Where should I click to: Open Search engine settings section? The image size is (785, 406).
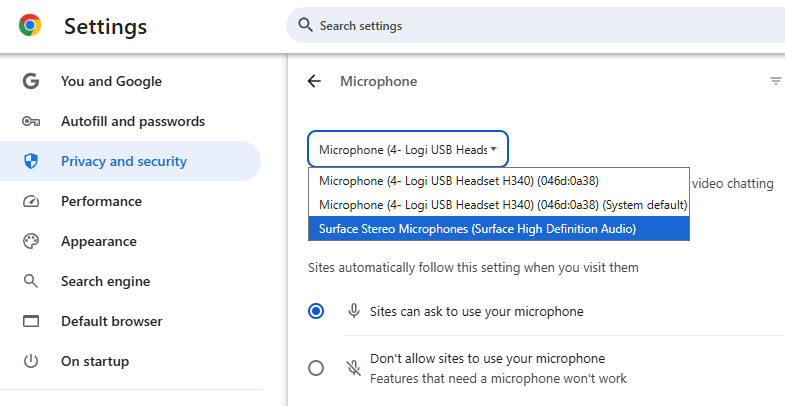click(106, 281)
